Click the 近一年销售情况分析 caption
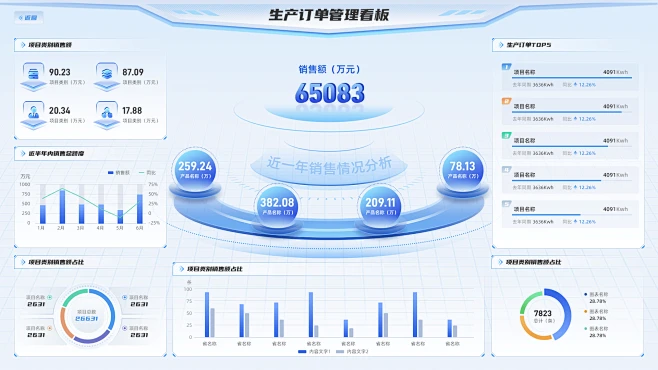This screenshot has height=370, width=658. [x=329, y=165]
